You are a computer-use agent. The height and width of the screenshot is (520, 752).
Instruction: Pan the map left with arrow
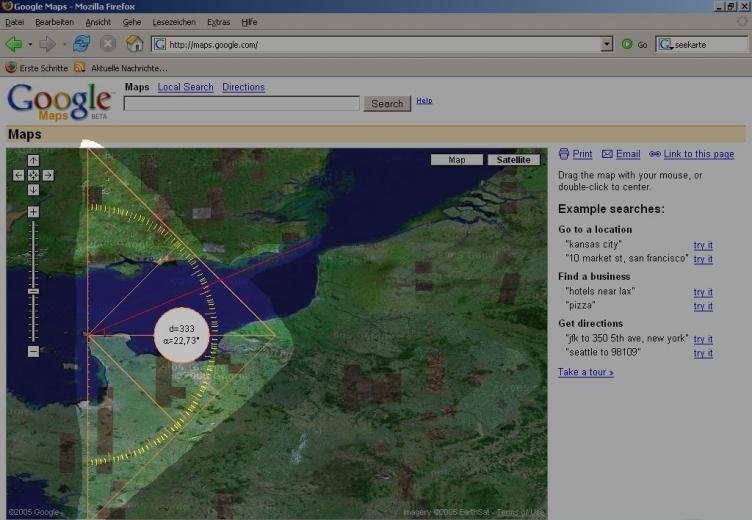(18, 175)
